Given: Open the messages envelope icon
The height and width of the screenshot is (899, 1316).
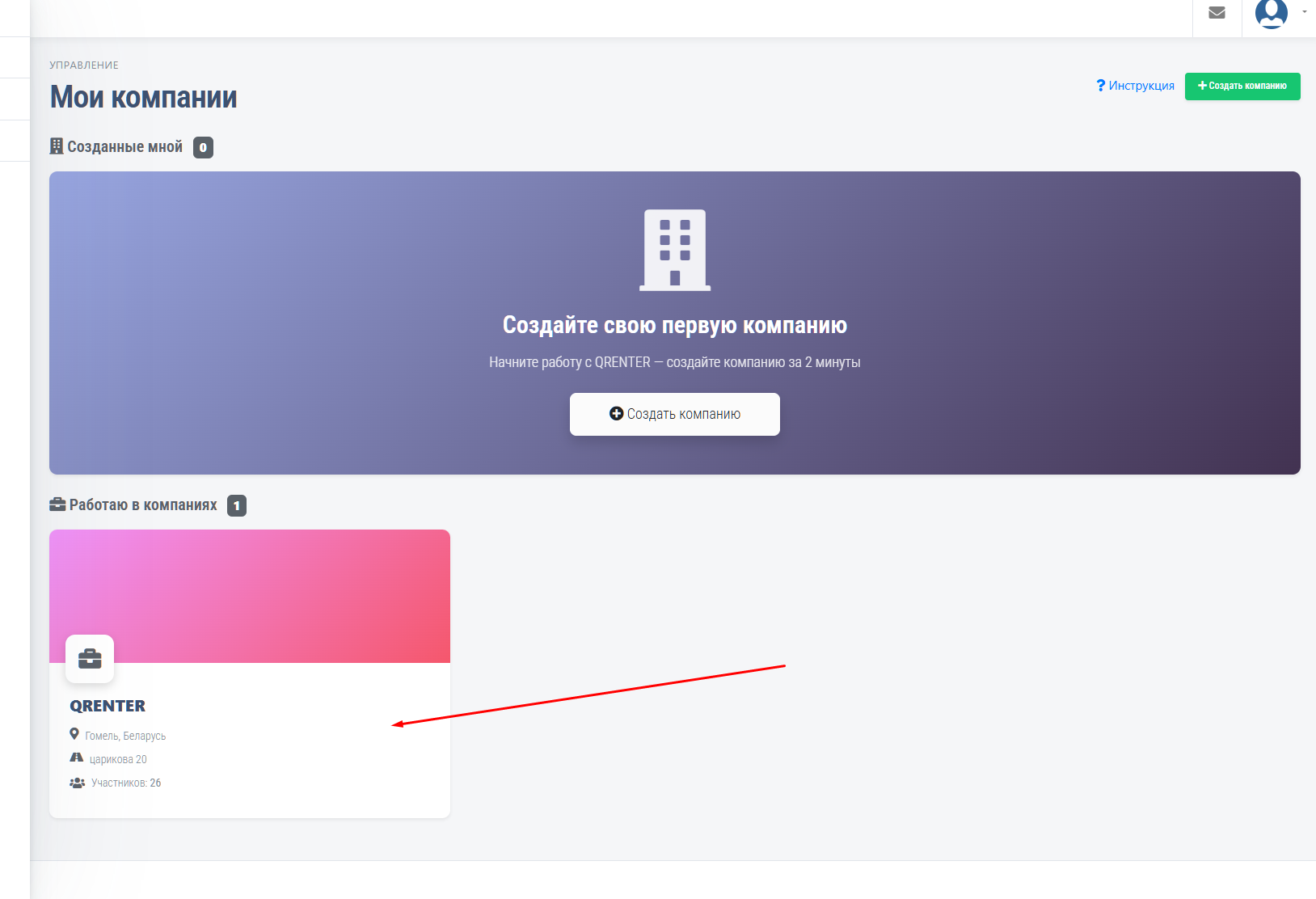Looking at the screenshot, I should [x=1217, y=13].
